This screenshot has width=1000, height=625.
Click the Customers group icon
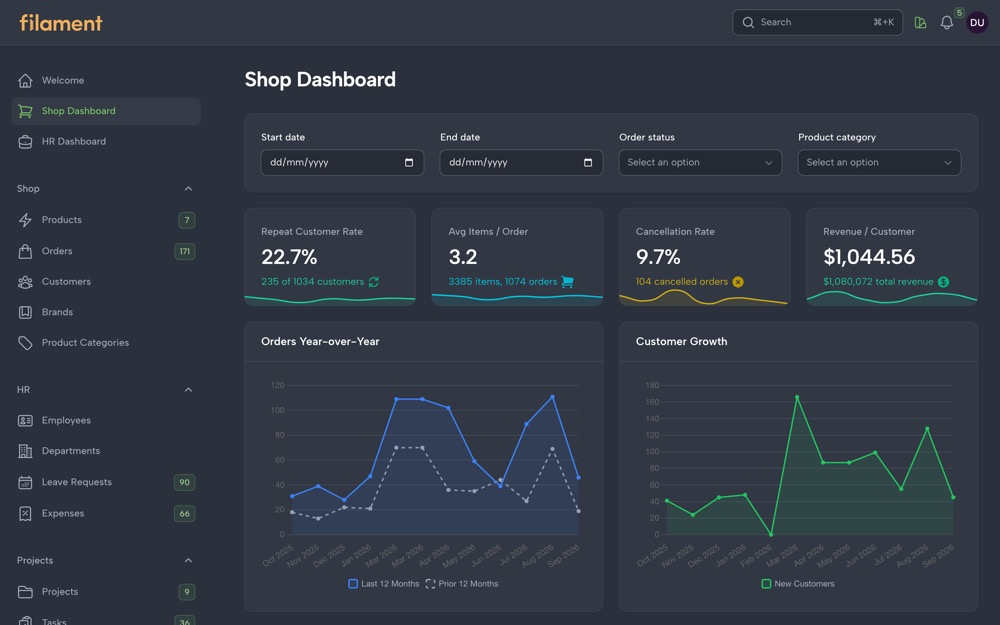25,282
